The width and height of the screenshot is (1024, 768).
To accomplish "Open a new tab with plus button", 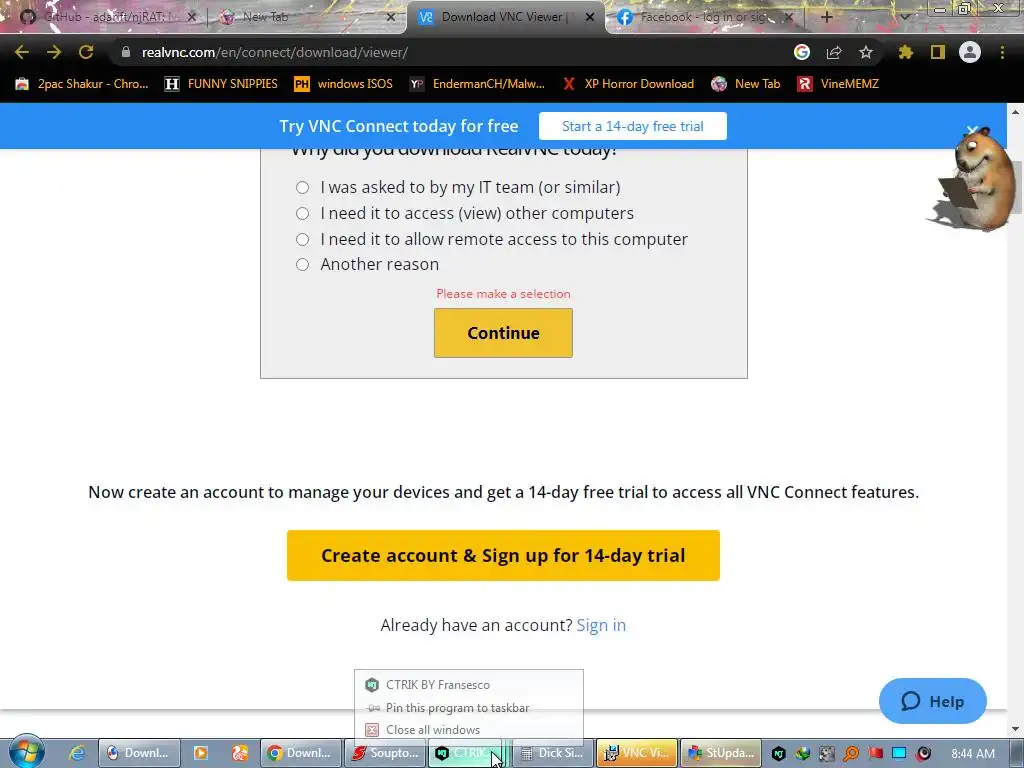I will (x=827, y=17).
